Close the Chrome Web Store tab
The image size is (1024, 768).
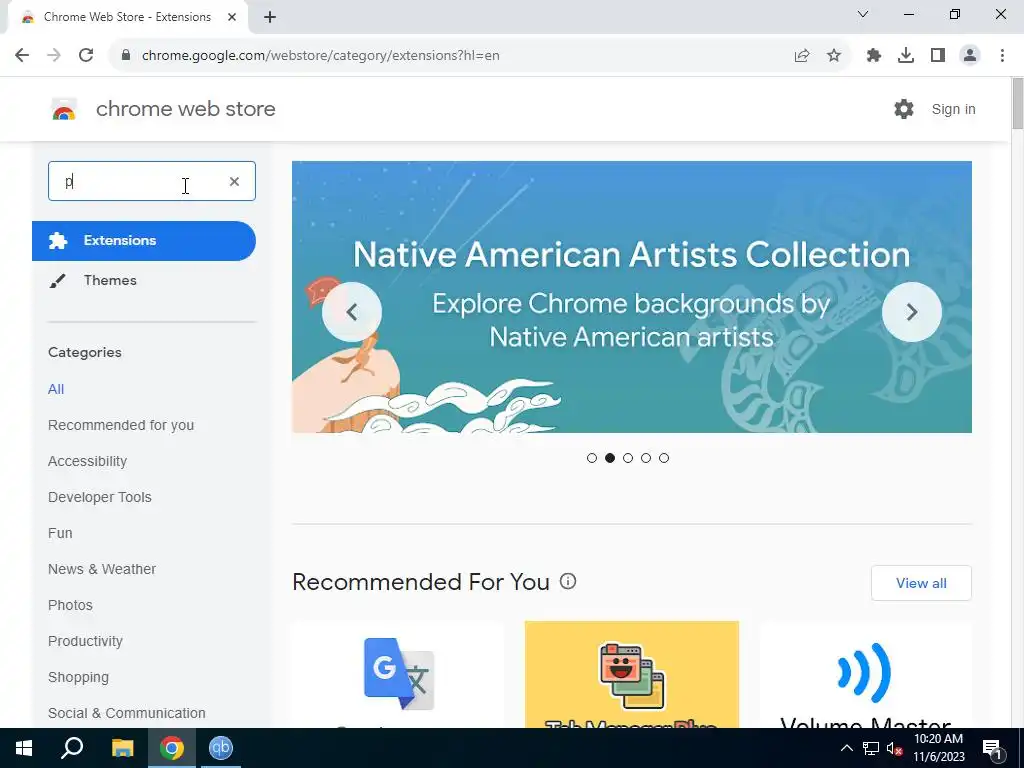232,17
